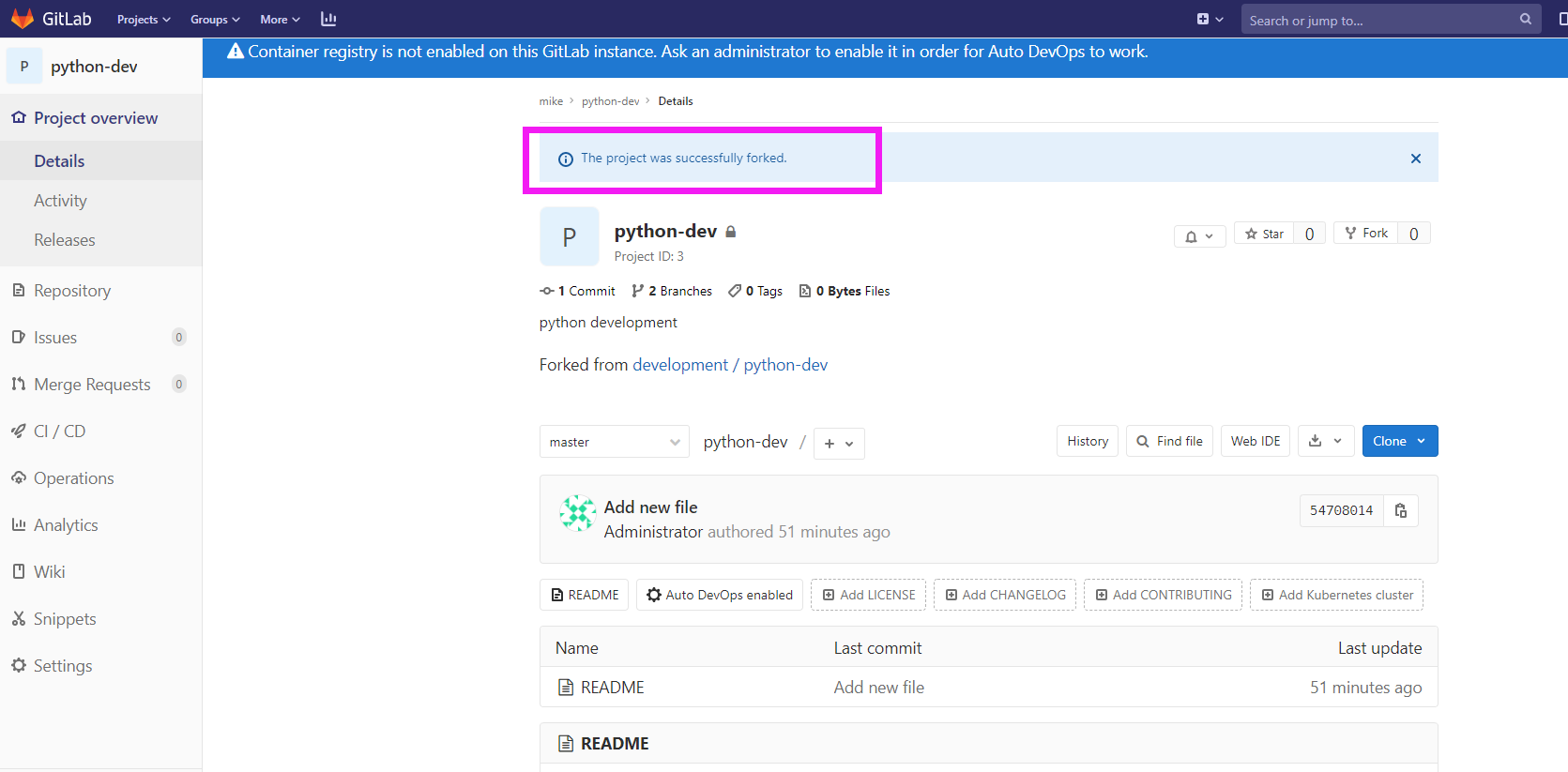Click the Operations cloud gear icon

pos(19,477)
